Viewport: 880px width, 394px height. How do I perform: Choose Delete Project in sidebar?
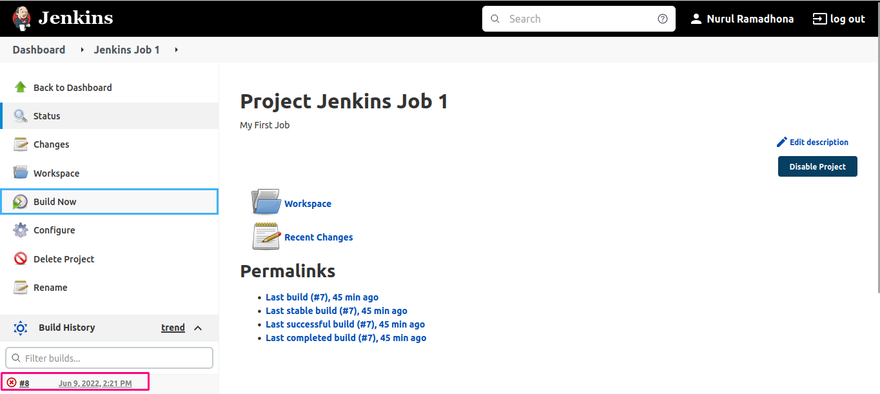point(64,259)
